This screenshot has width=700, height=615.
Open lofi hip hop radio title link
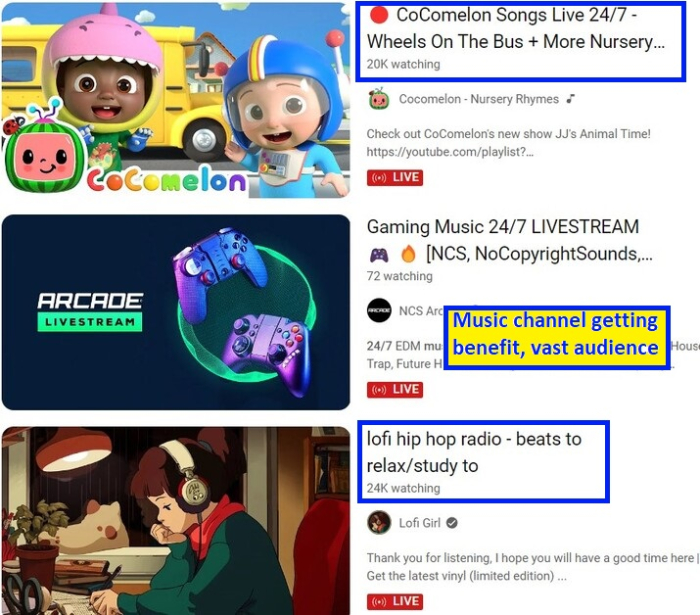pos(474,452)
